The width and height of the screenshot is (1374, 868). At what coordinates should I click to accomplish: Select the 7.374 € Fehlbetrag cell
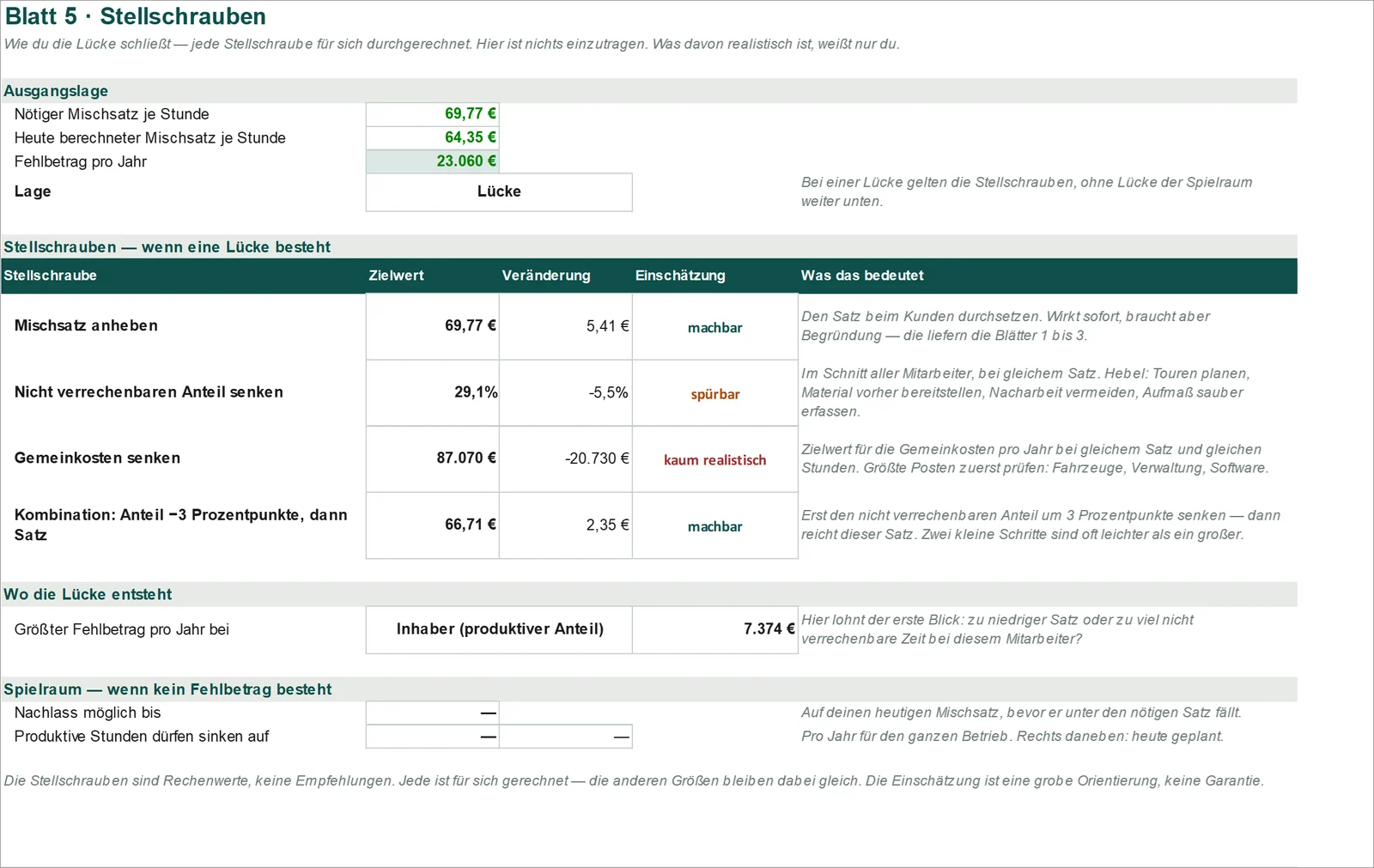click(x=715, y=629)
